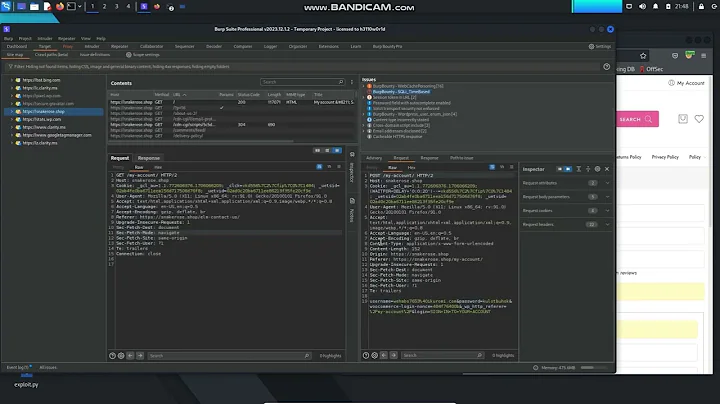The image size is (720, 404).
Task: Click help icon below issue request editor
Action: (366, 355)
